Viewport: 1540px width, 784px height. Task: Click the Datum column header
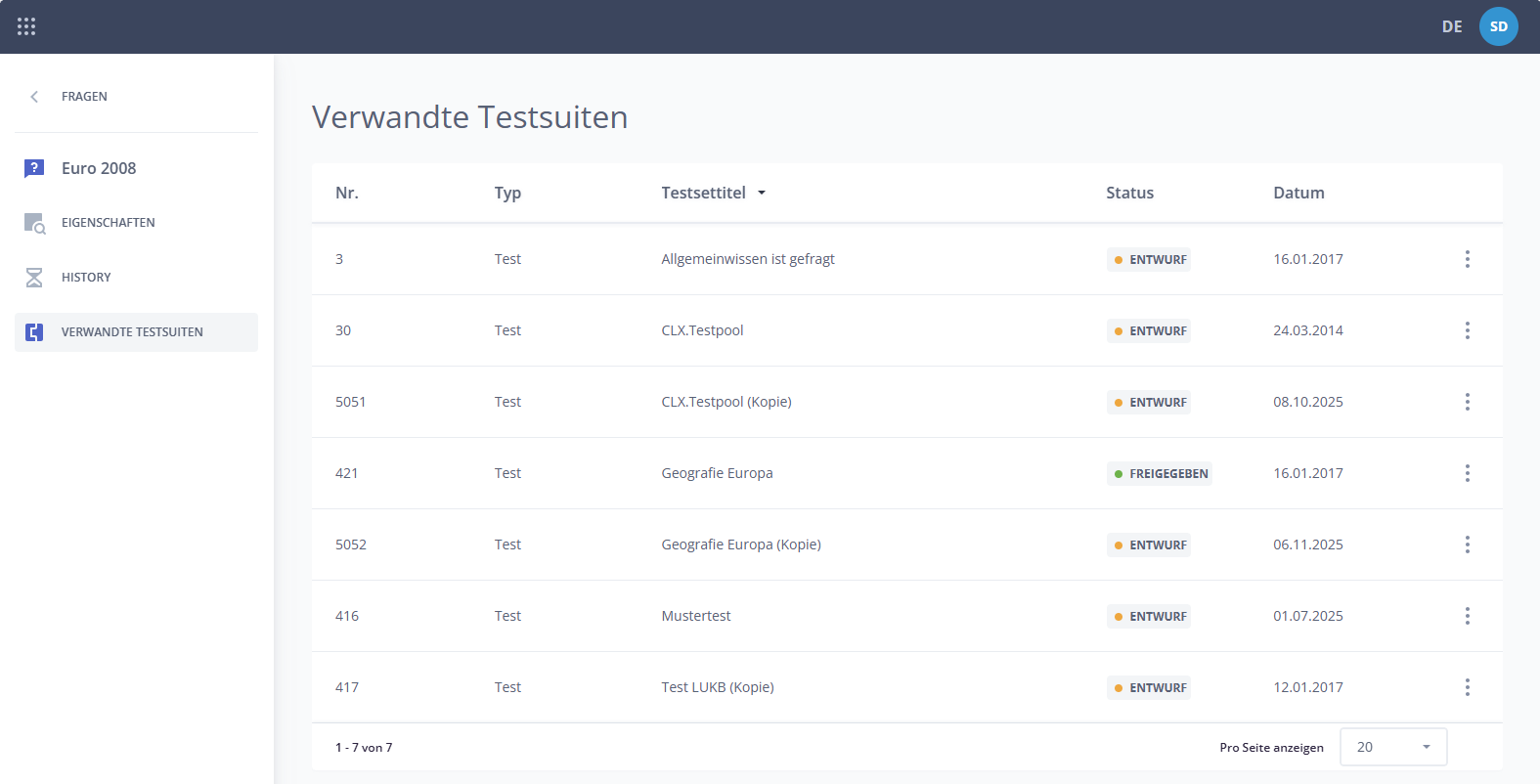tap(1298, 193)
